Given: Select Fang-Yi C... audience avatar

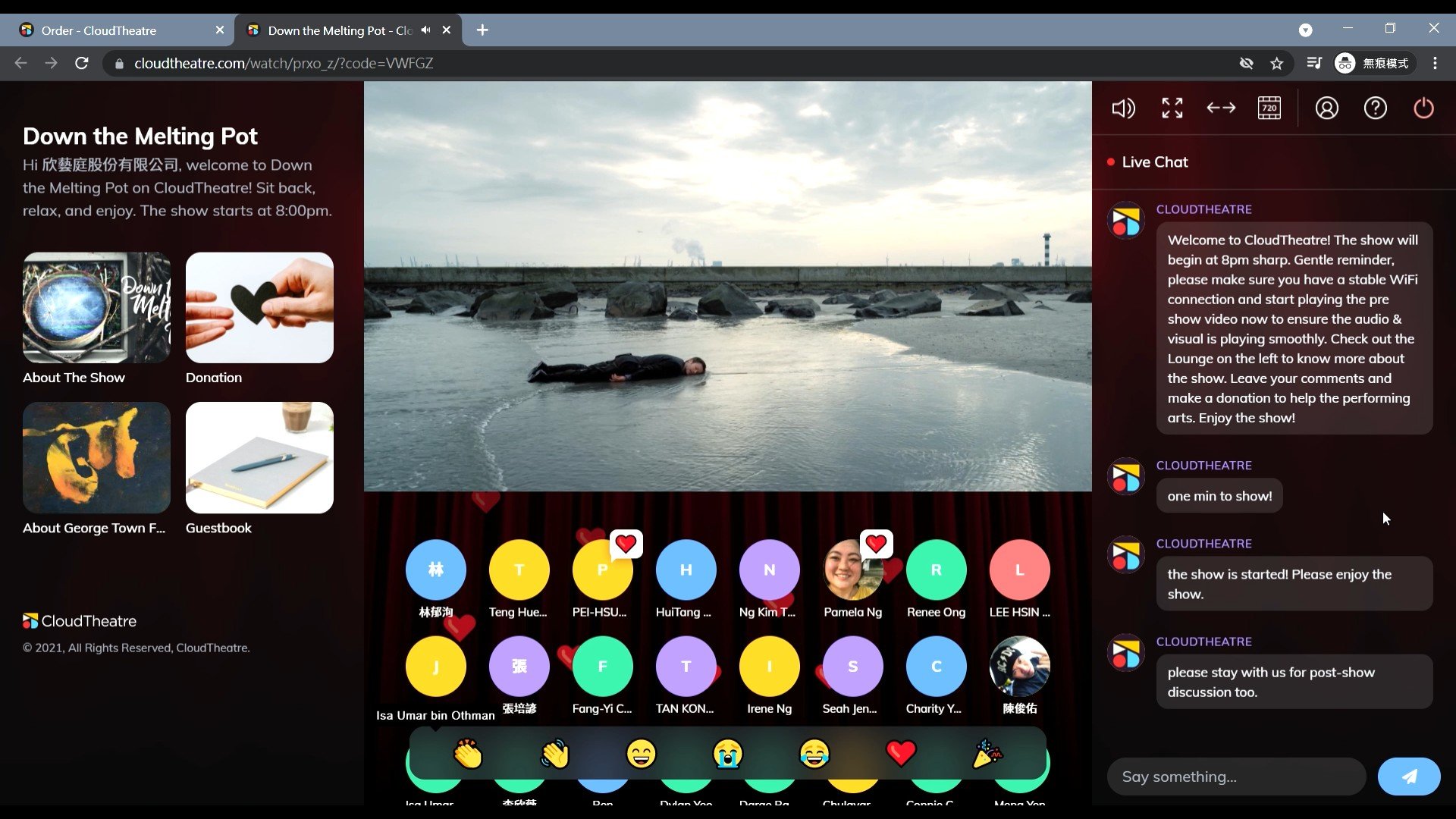Looking at the screenshot, I should click(603, 667).
